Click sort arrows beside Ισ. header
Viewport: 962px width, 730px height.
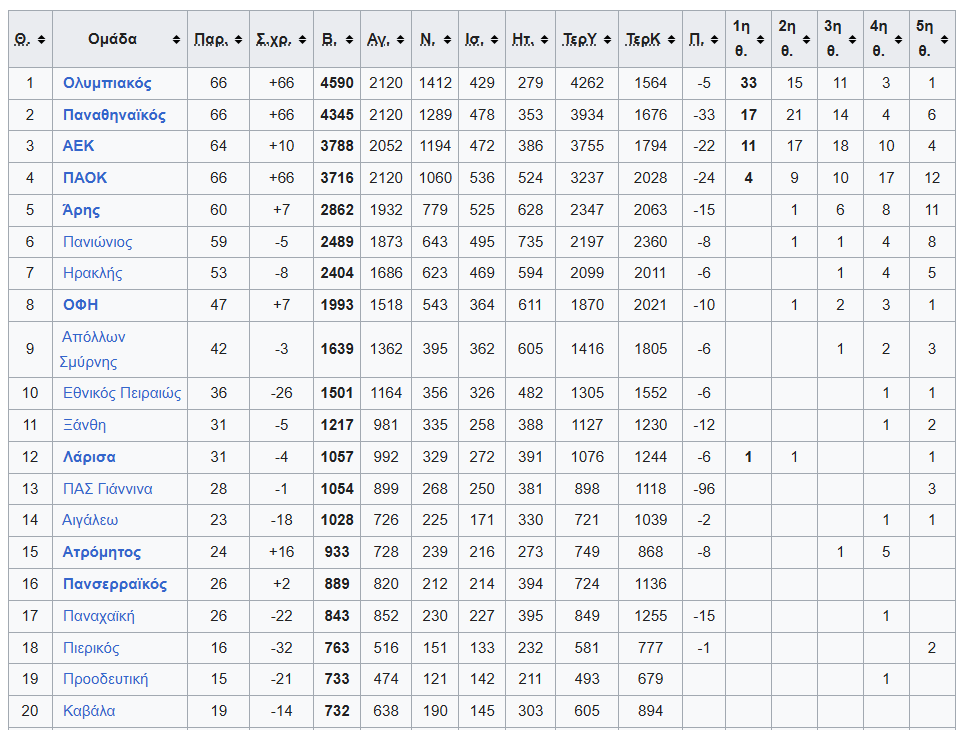493,40
